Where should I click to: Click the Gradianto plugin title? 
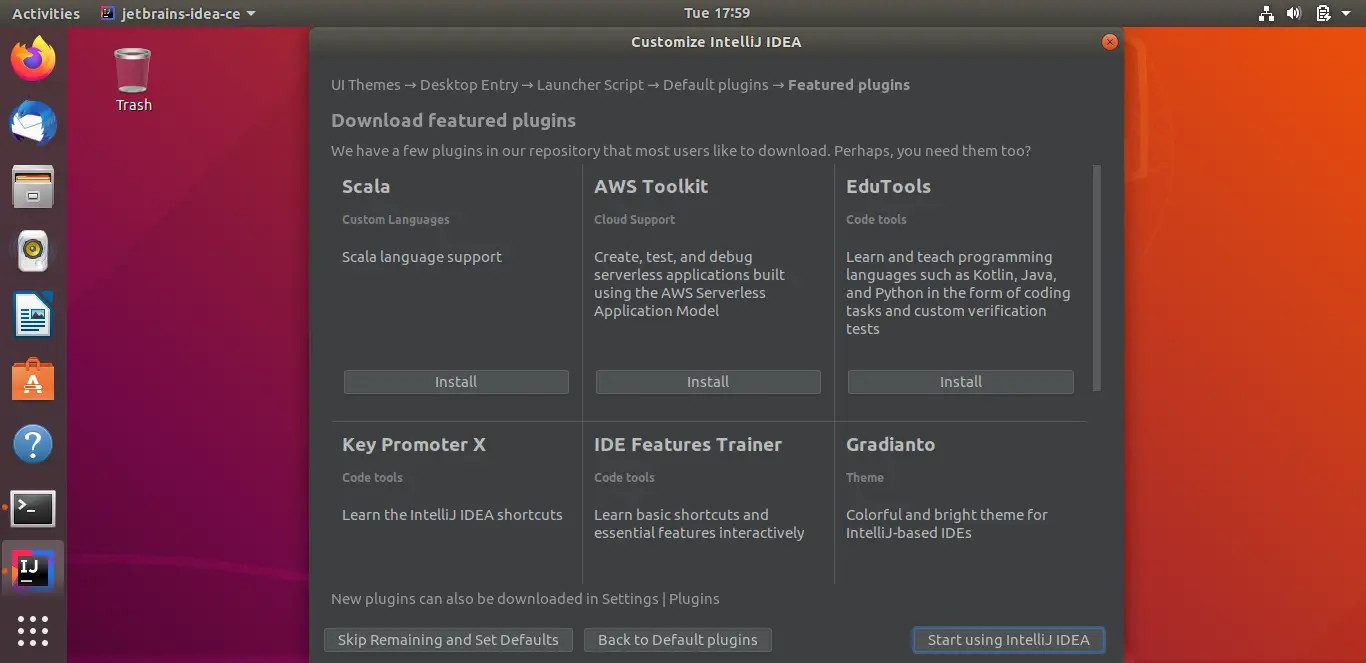click(x=890, y=445)
